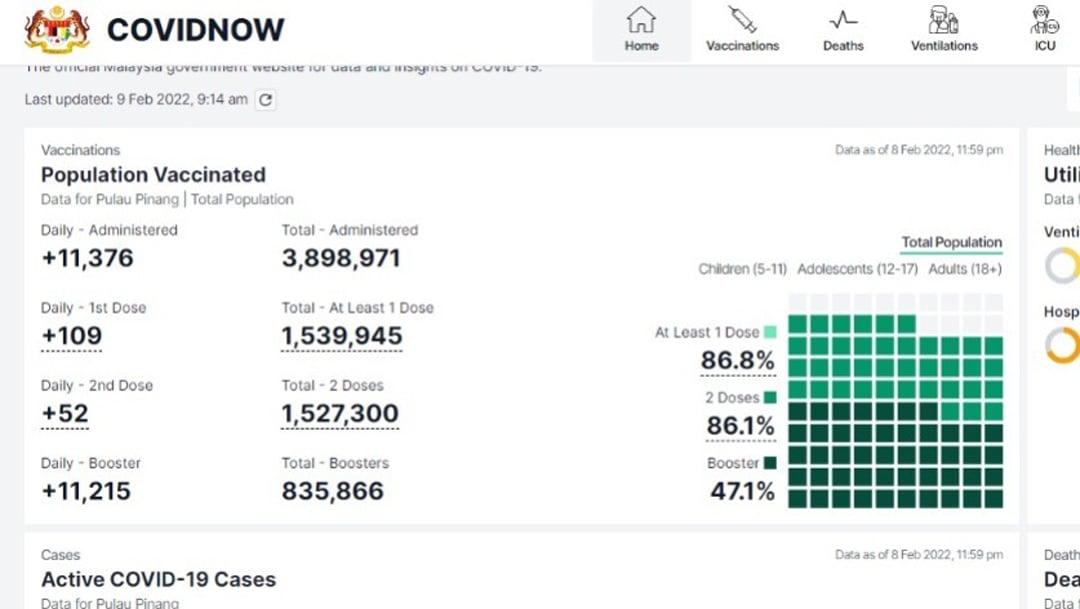
Task: Open the Deaths heartbeat icon
Action: pos(843,19)
